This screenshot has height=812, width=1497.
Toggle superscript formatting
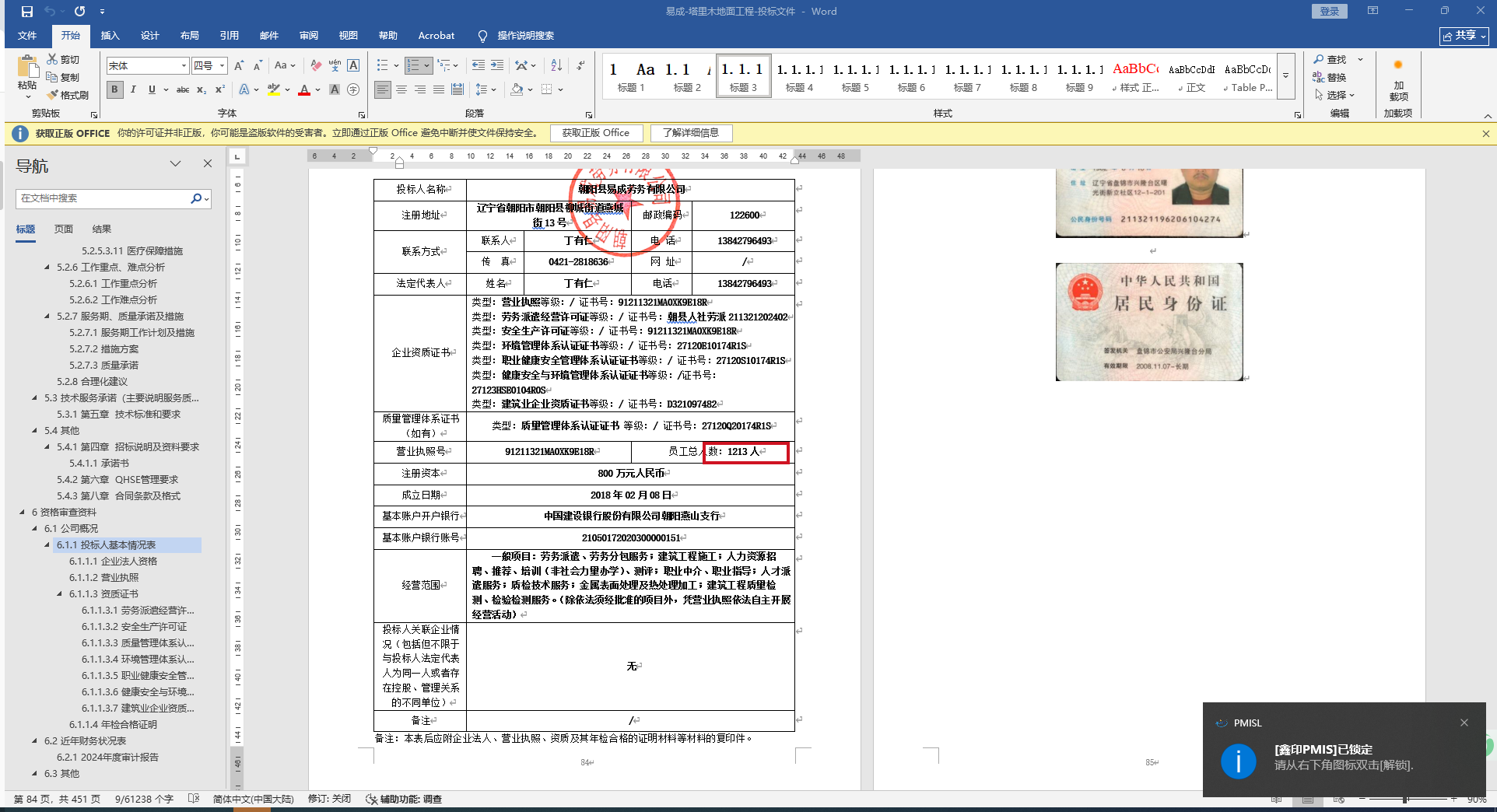click(x=220, y=89)
